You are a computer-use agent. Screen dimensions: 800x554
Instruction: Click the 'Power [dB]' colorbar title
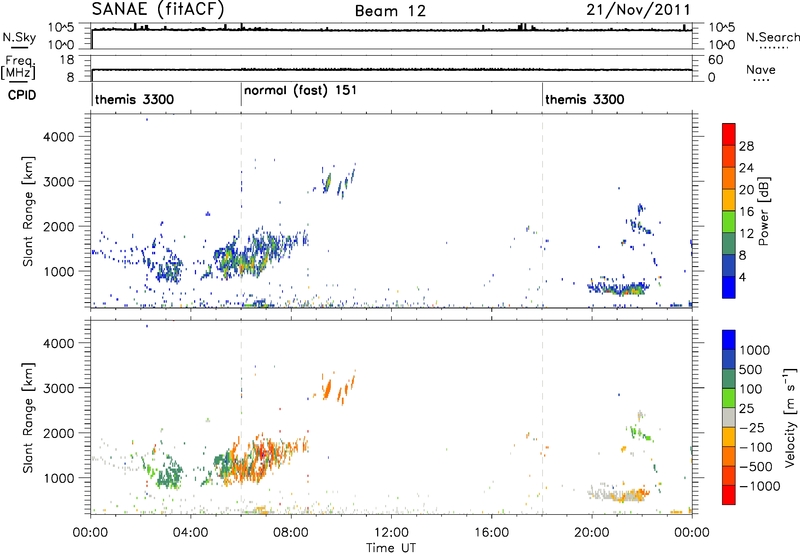pos(763,211)
